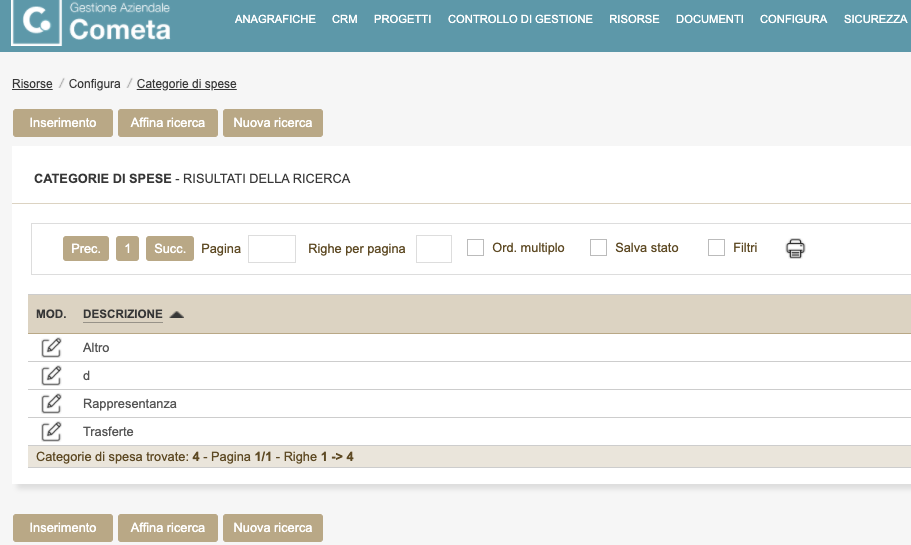Open edit pencil for Rappresentanza
This screenshot has height=545, width=911.
click(x=51, y=404)
